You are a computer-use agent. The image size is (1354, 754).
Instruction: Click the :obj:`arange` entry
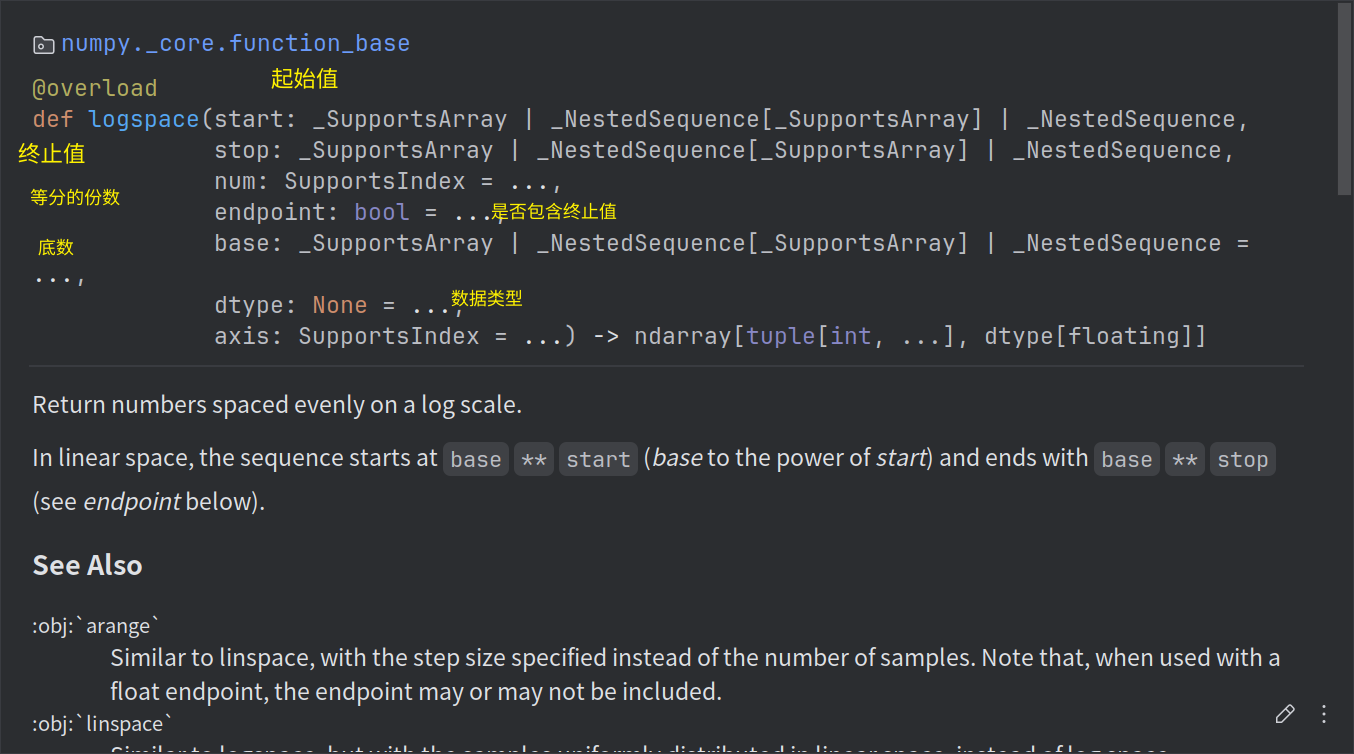pos(97,627)
